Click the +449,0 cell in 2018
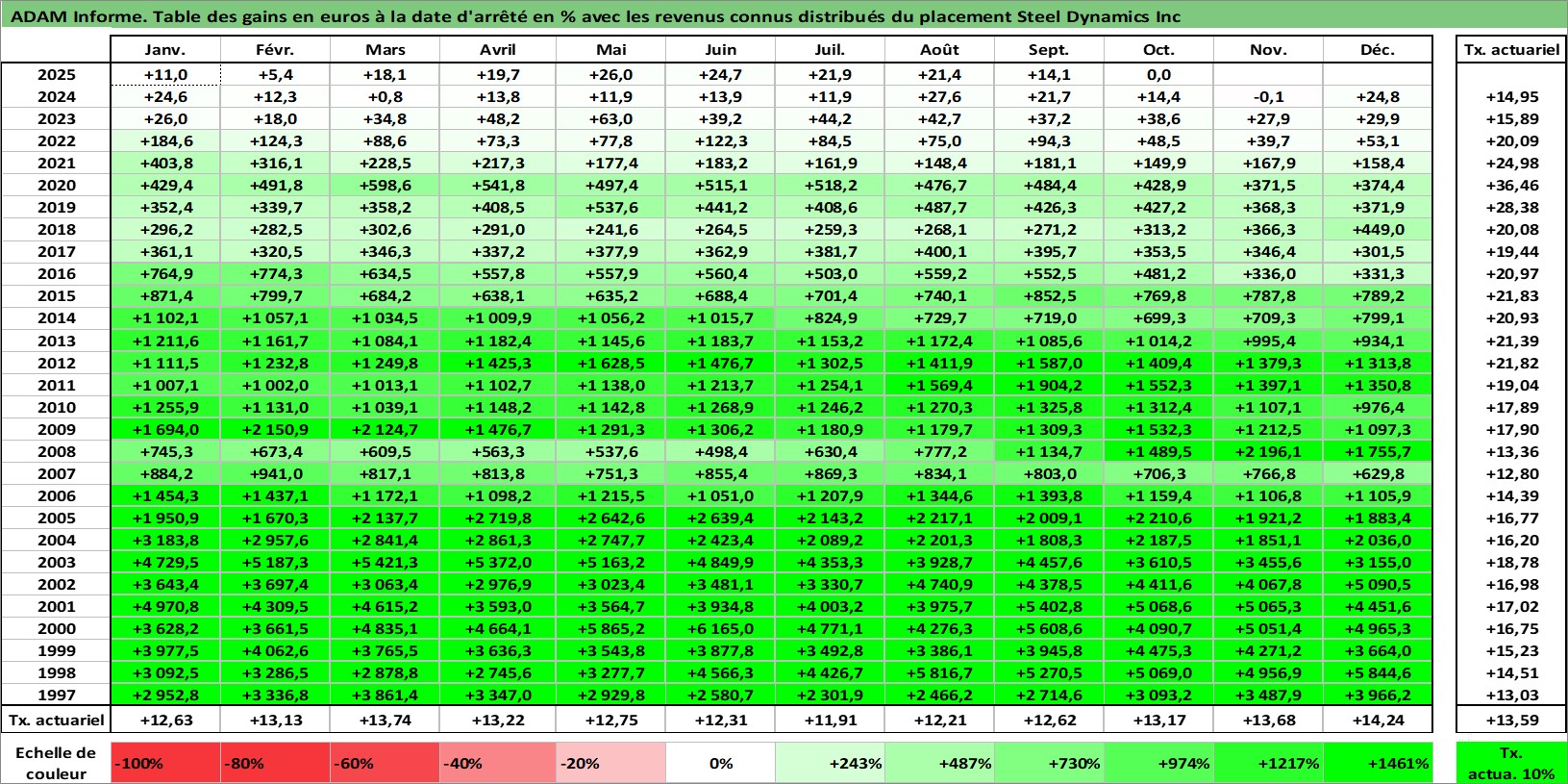1568x784 pixels. (x=1378, y=229)
